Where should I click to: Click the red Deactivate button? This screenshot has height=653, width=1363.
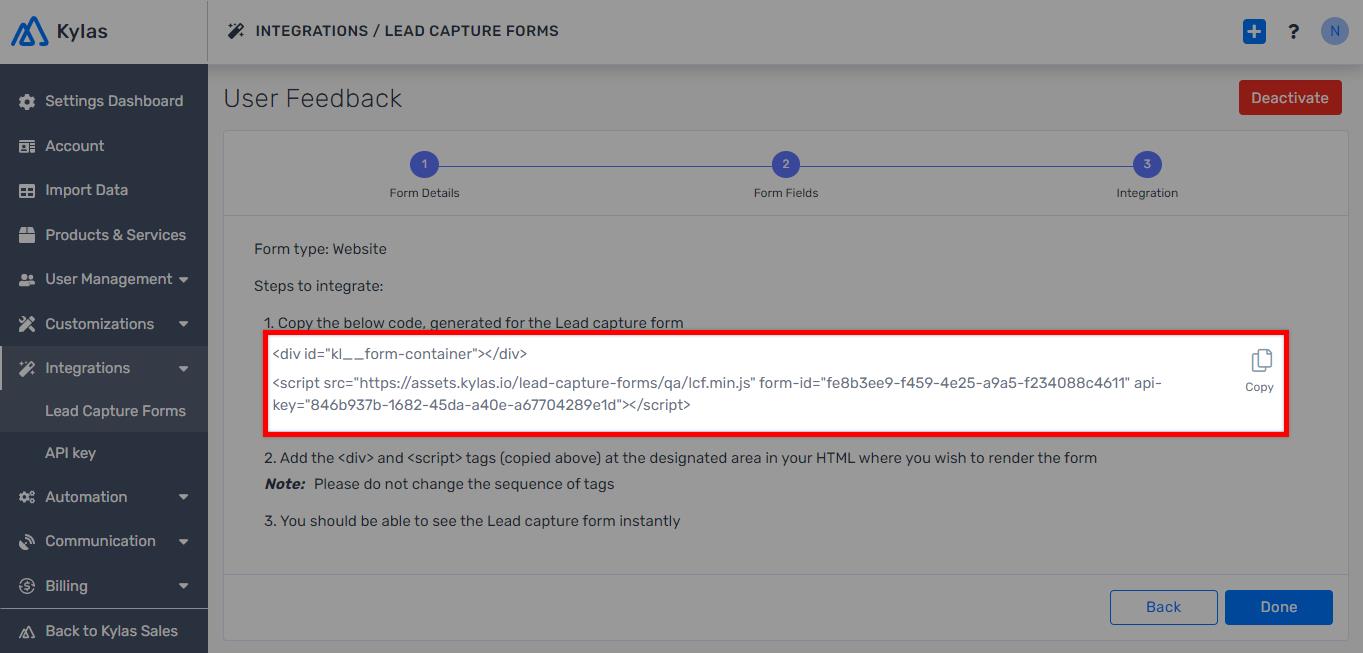[x=1290, y=98]
